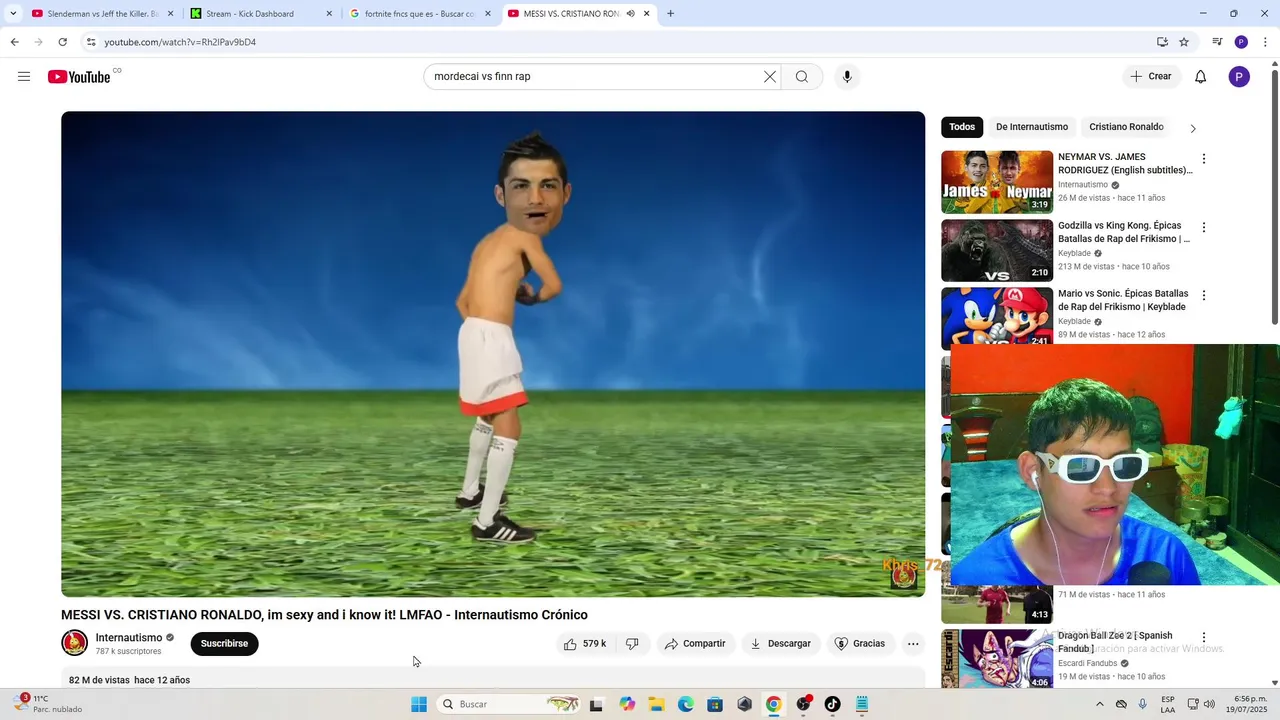Screen dimensions: 1280x720
Task: Switch to fortnite fncs Google search tab
Action: tap(420, 14)
